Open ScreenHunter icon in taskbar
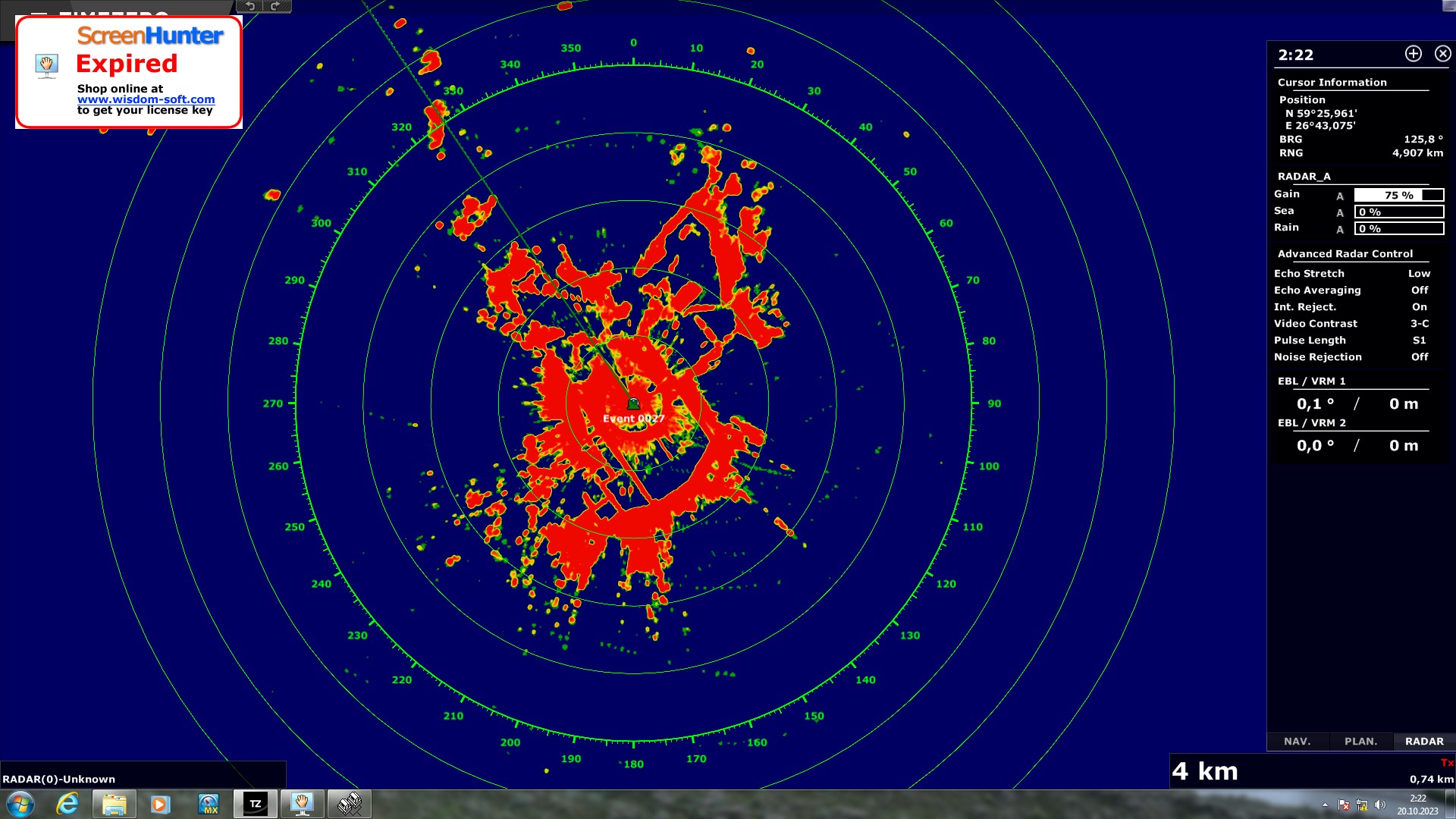Screen dimensions: 1456x819 pyautogui.click(x=303, y=804)
